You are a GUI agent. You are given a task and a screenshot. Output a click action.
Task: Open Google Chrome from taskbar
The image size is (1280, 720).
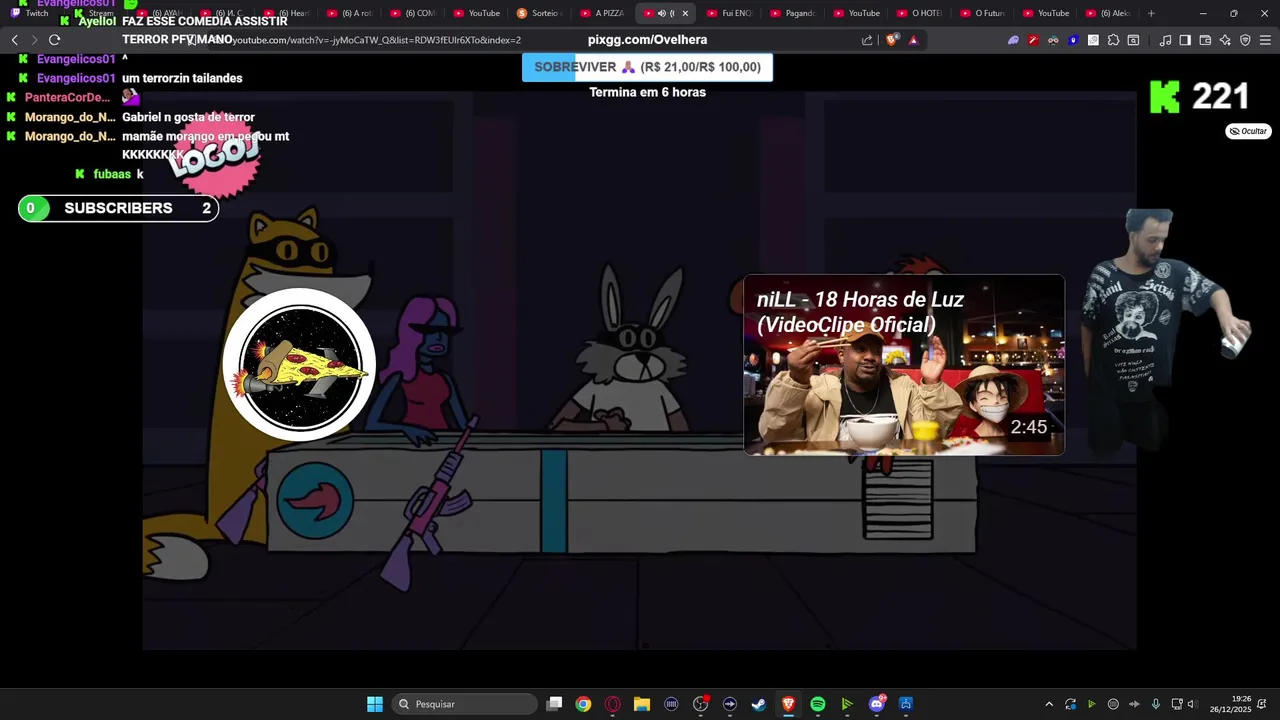(x=583, y=704)
